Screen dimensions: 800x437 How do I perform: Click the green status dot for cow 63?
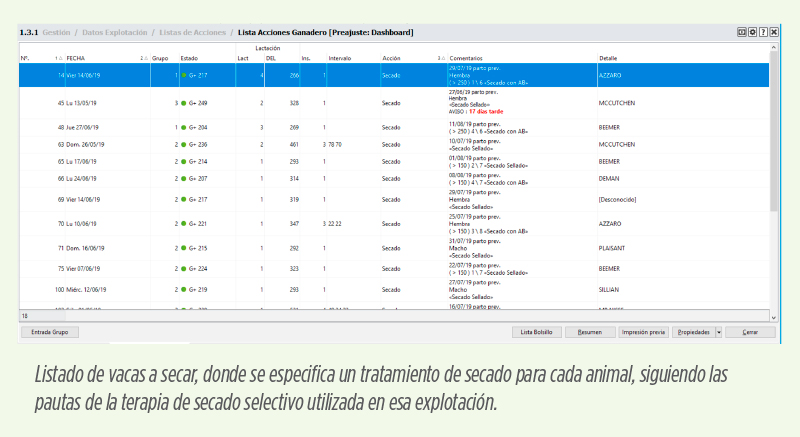[x=184, y=145]
